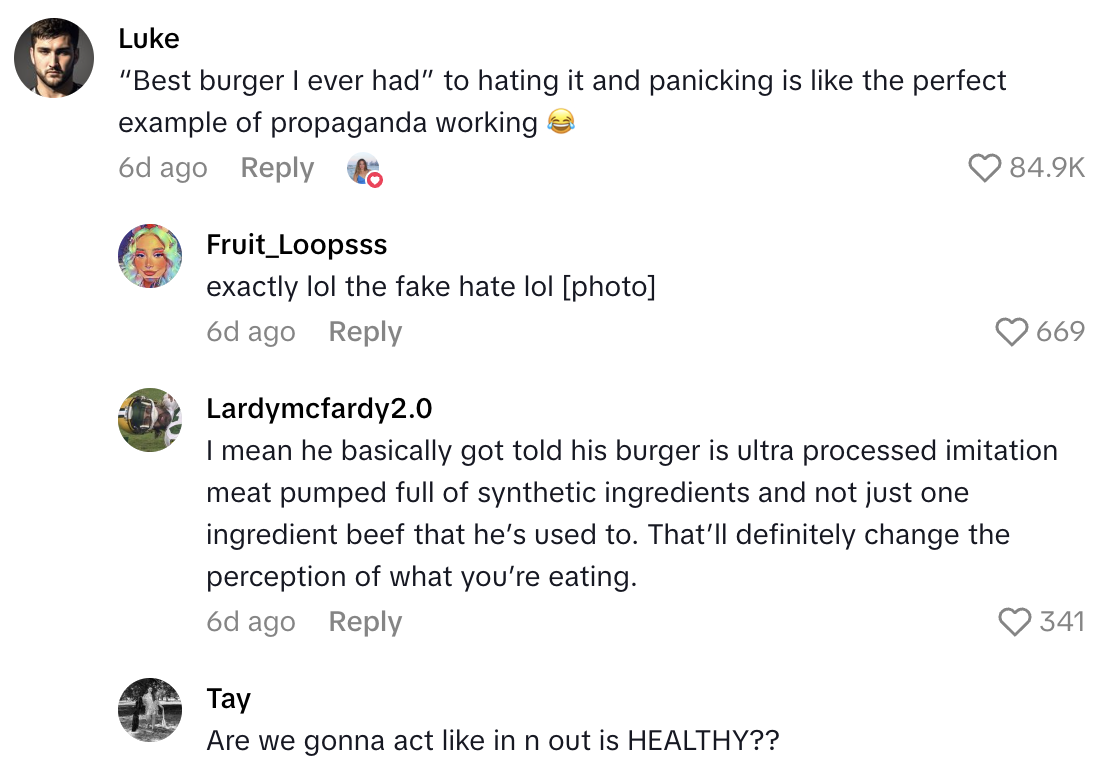The image size is (1116, 766).
Task: Click the 6d ago timestamp on Fruit_Loopsss's reply
Action: click(x=251, y=331)
